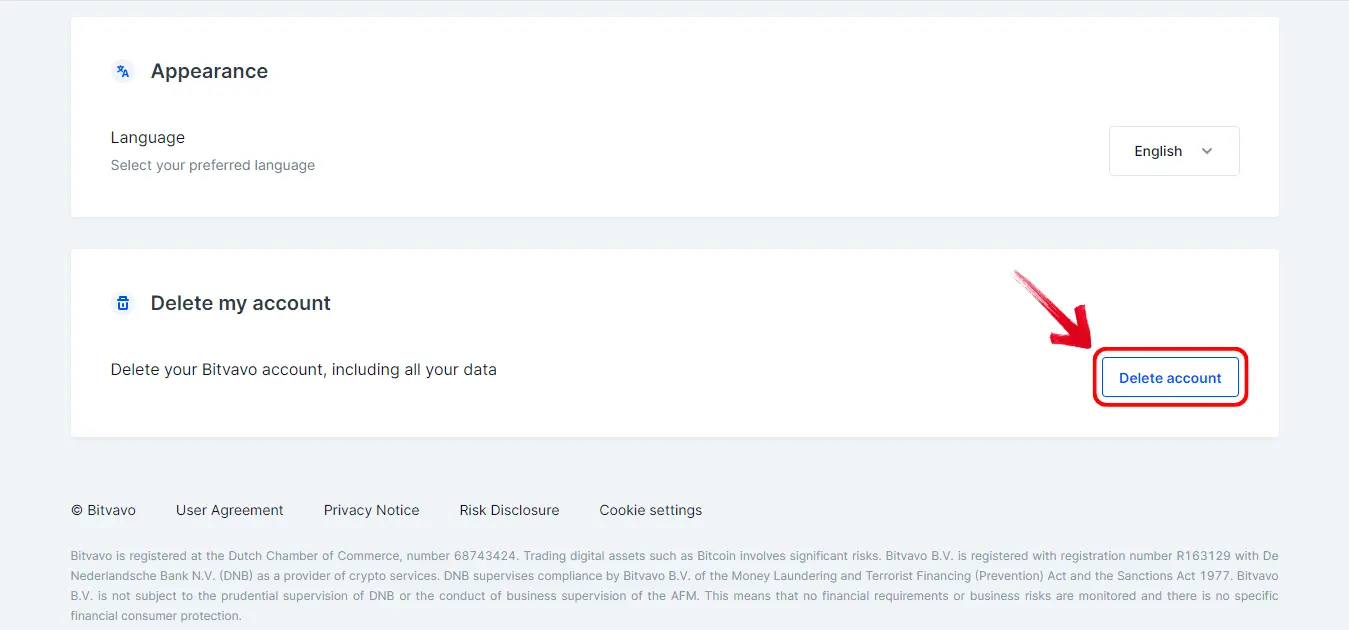Image resolution: width=1349 pixels, height=630 pixels.
Task: Open Cookie settings in the footer
Action: point(651,510)
